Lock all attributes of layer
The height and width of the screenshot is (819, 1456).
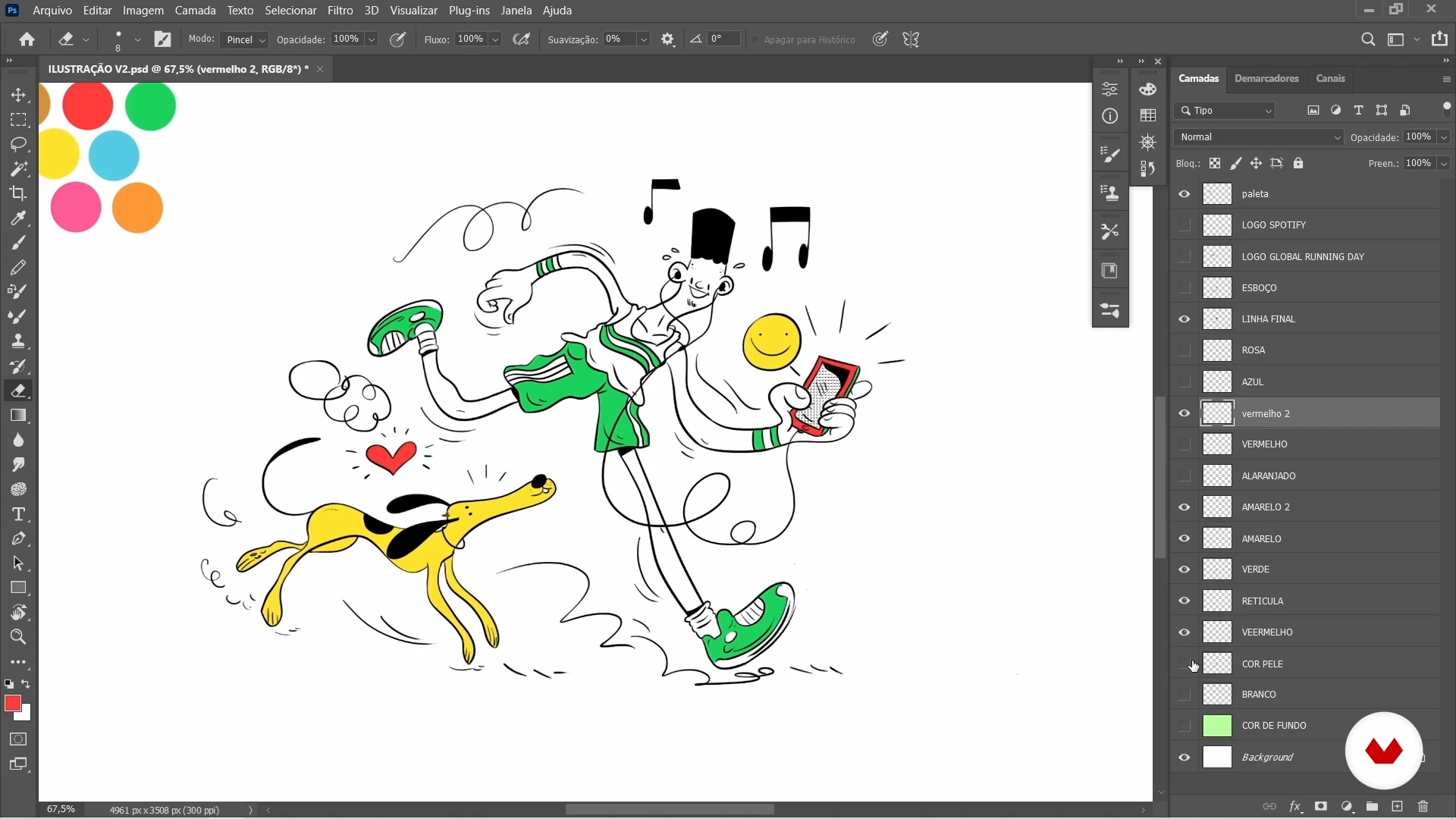point(1298,163)
